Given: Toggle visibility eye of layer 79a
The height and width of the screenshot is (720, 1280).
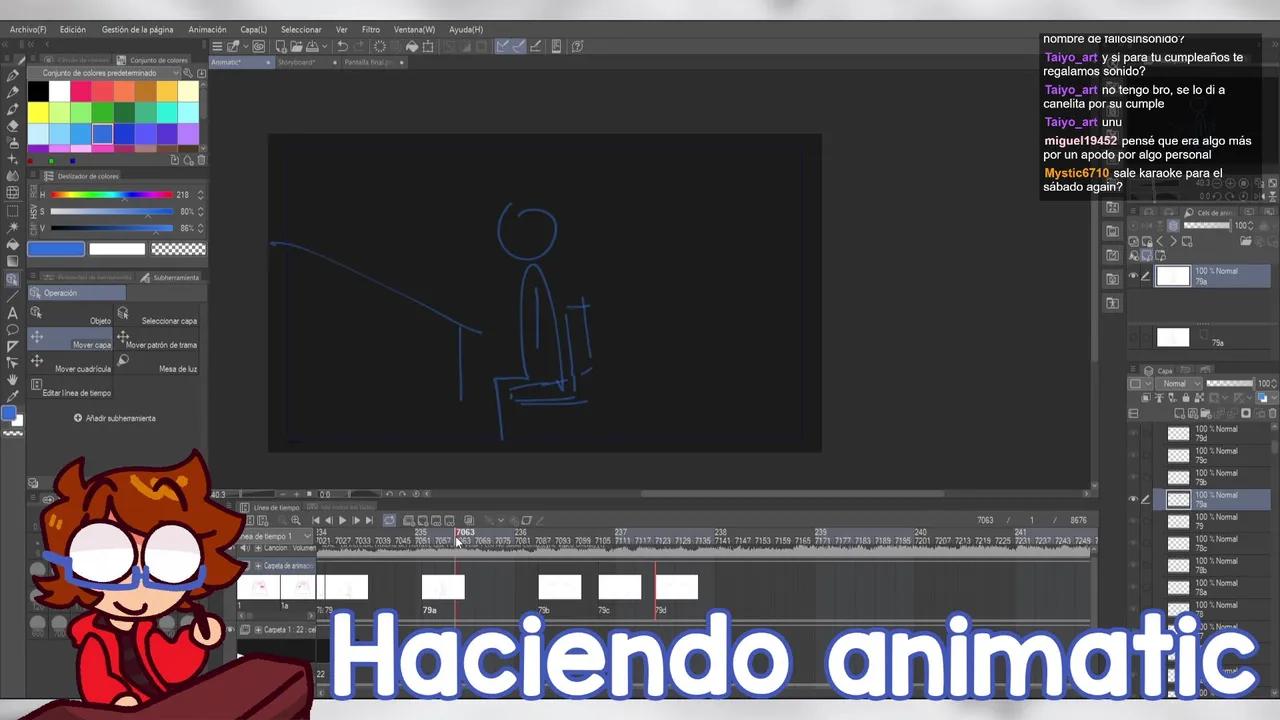Looking at the screenshot, I should click(1133, 499).
